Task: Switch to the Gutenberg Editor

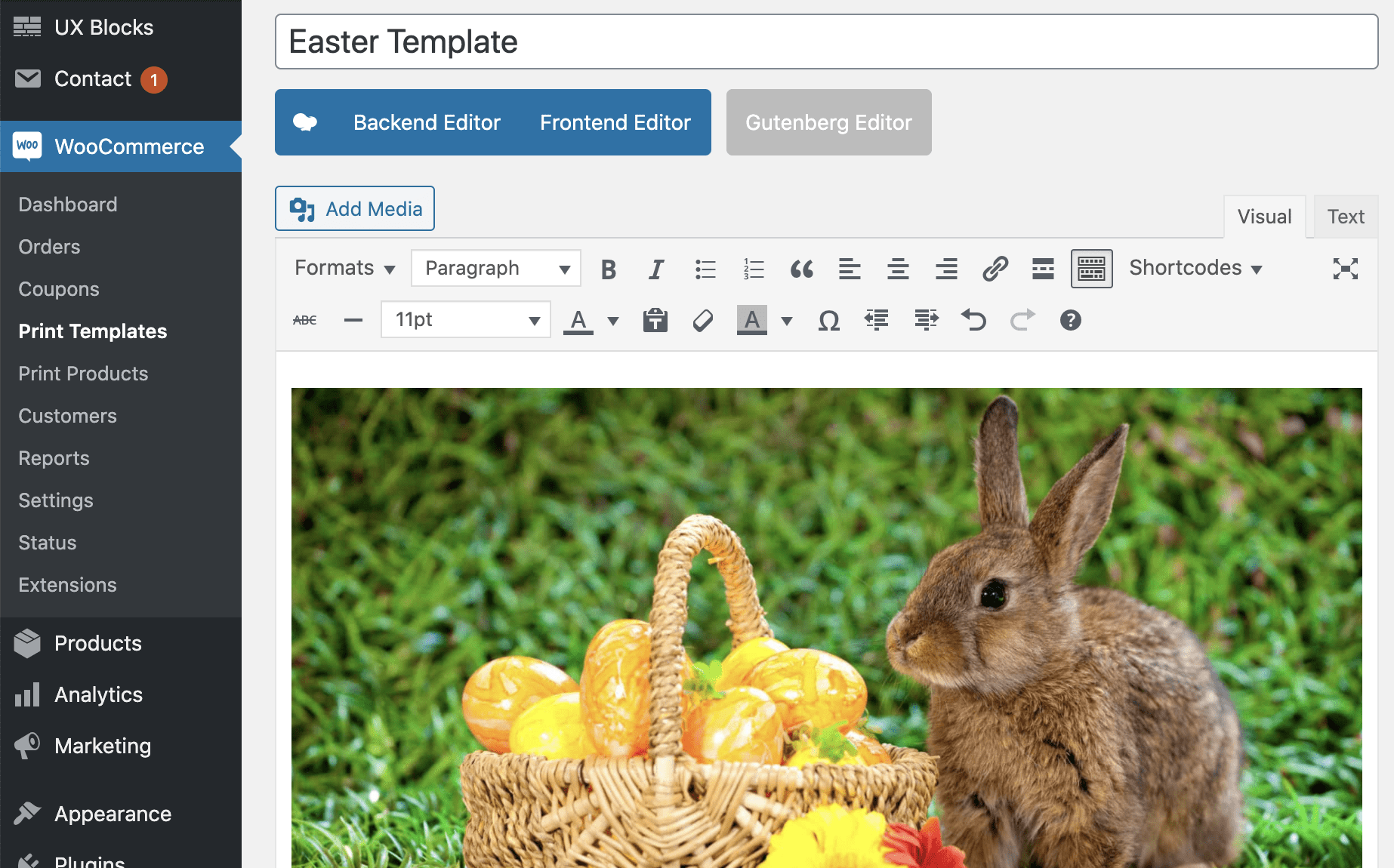Action: [828, 122]
